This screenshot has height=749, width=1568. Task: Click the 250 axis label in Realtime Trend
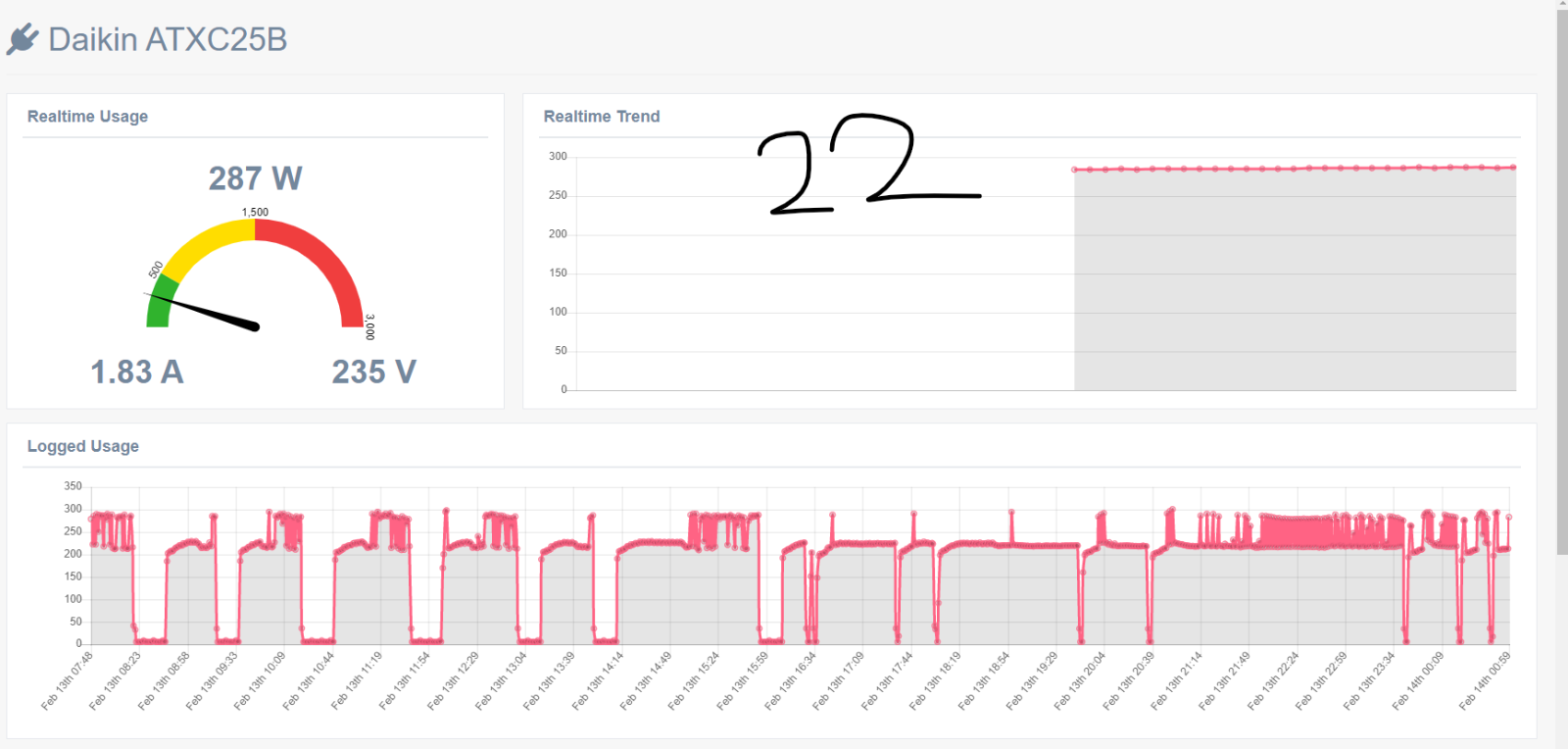pyautogui.click(x=558, y=195)
